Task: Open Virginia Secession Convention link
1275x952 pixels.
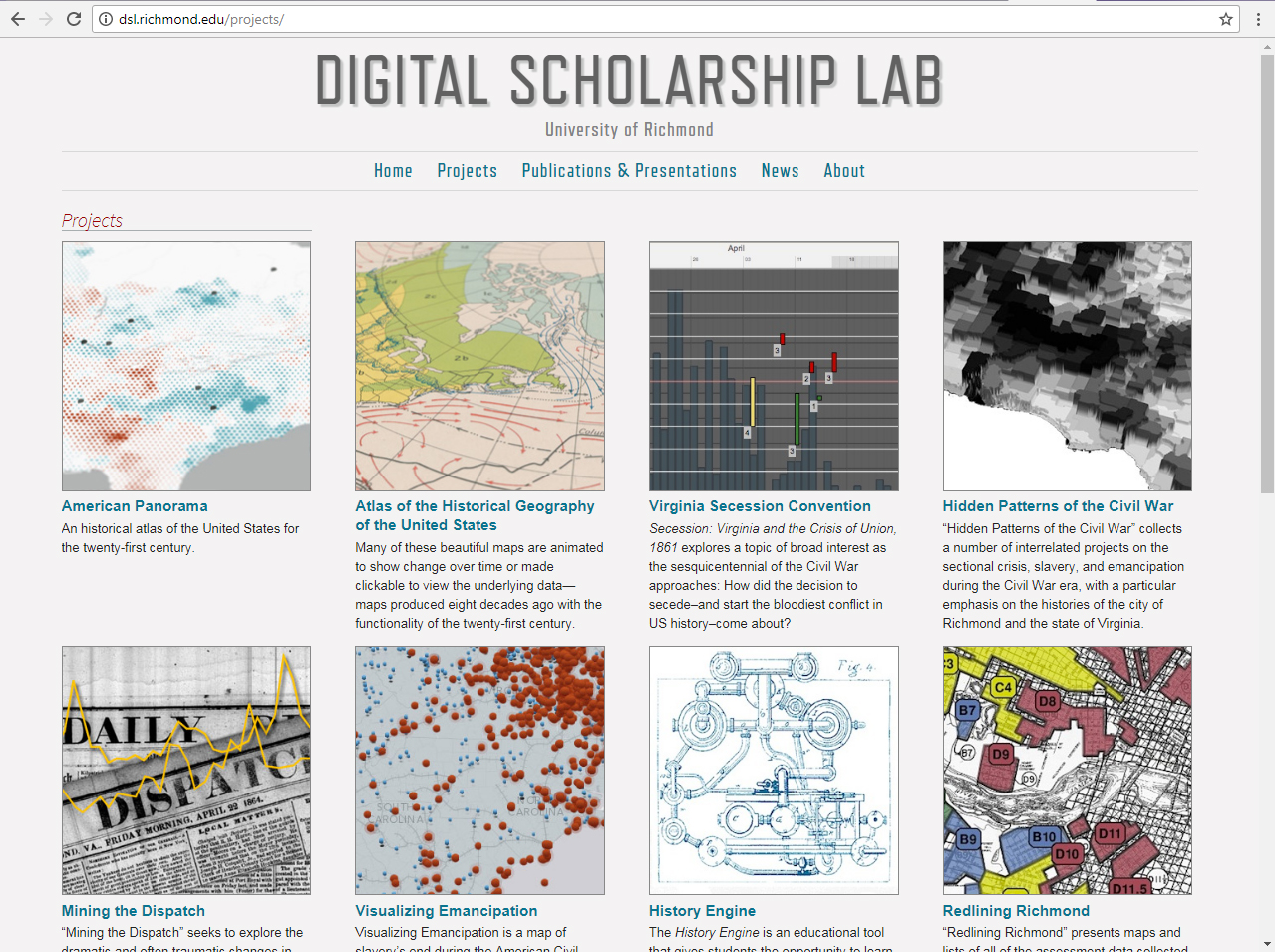Action: pyautogui.click(x=760, y=506)
